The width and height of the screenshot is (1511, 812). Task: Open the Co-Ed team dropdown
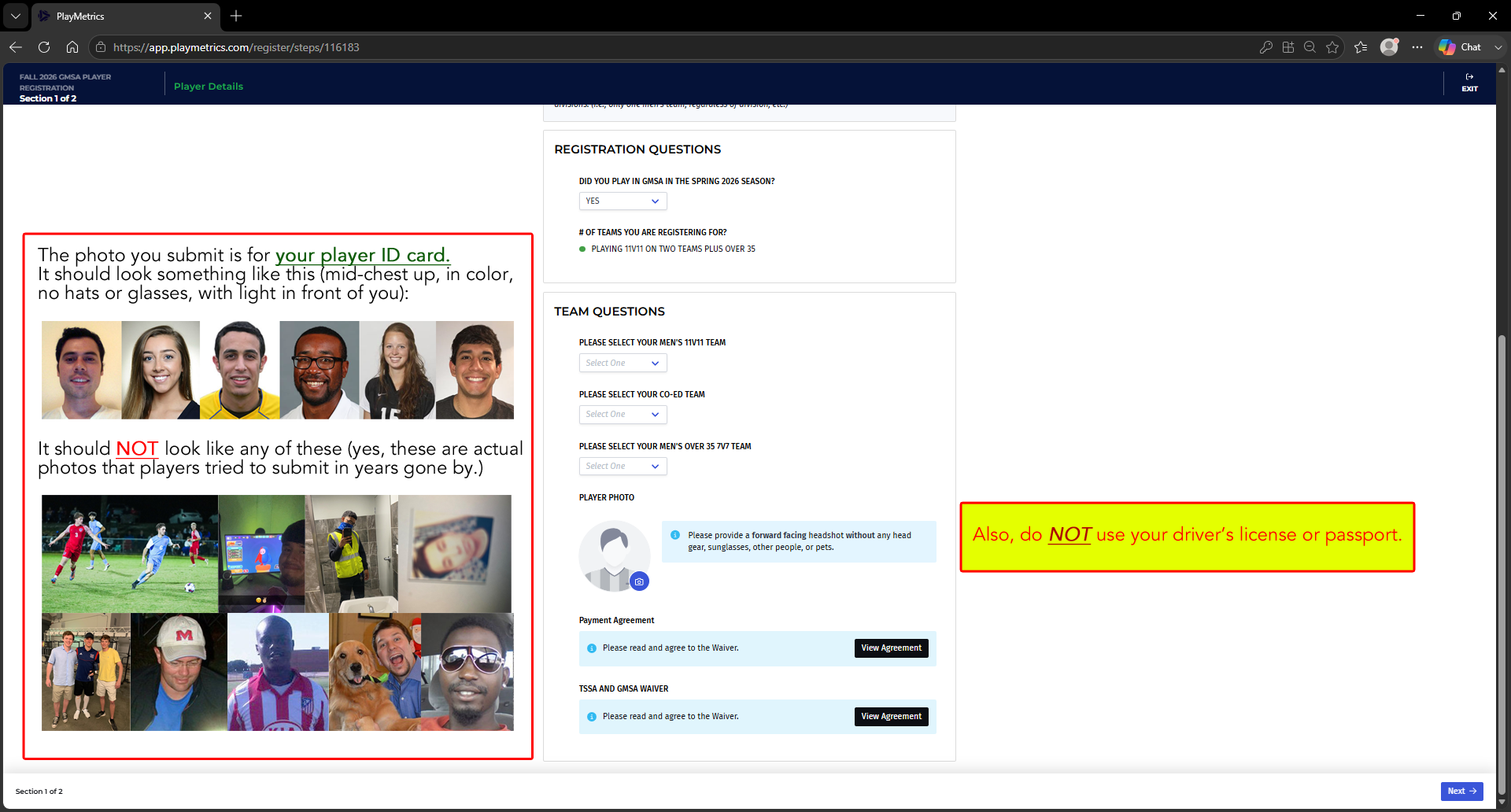[x=623, y=415]
